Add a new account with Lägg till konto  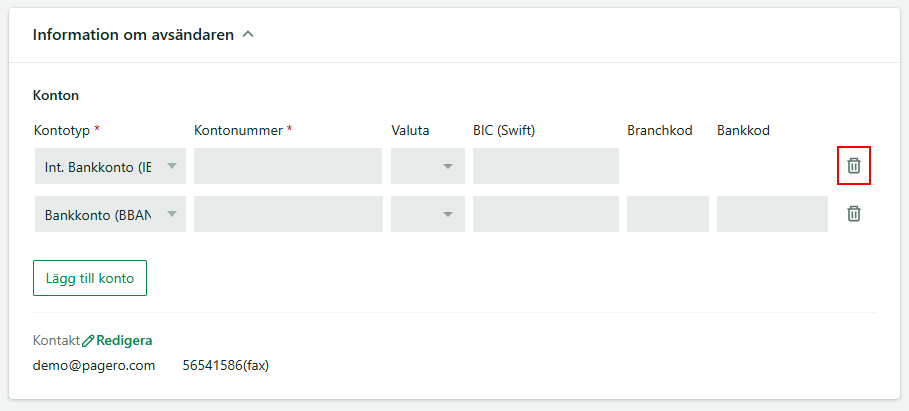click(90, 278)
